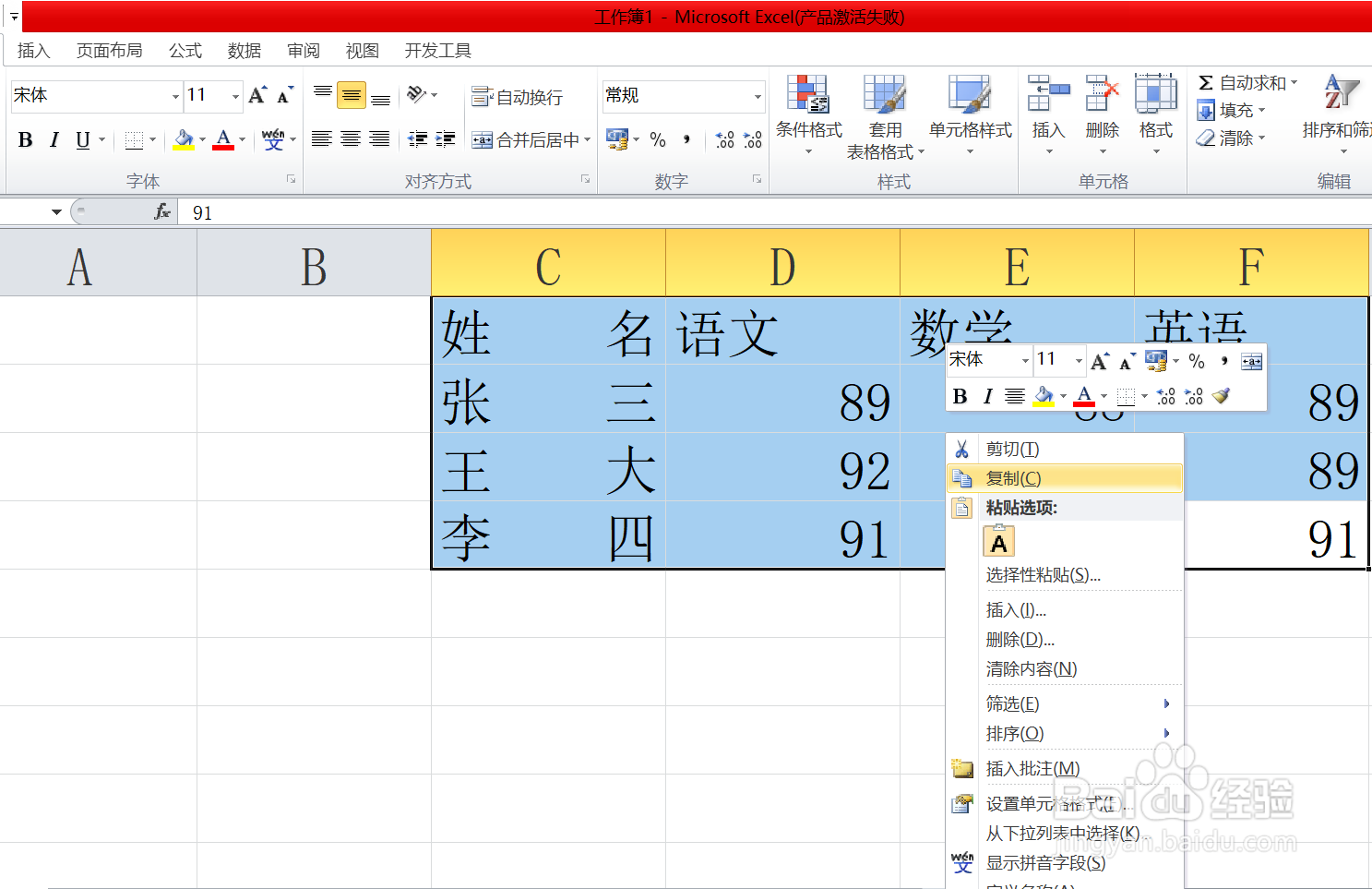This screenshot has width=1372, height=889.
Task: Click the 清除 eraser icon
Action: click(x=1206, y=138)
